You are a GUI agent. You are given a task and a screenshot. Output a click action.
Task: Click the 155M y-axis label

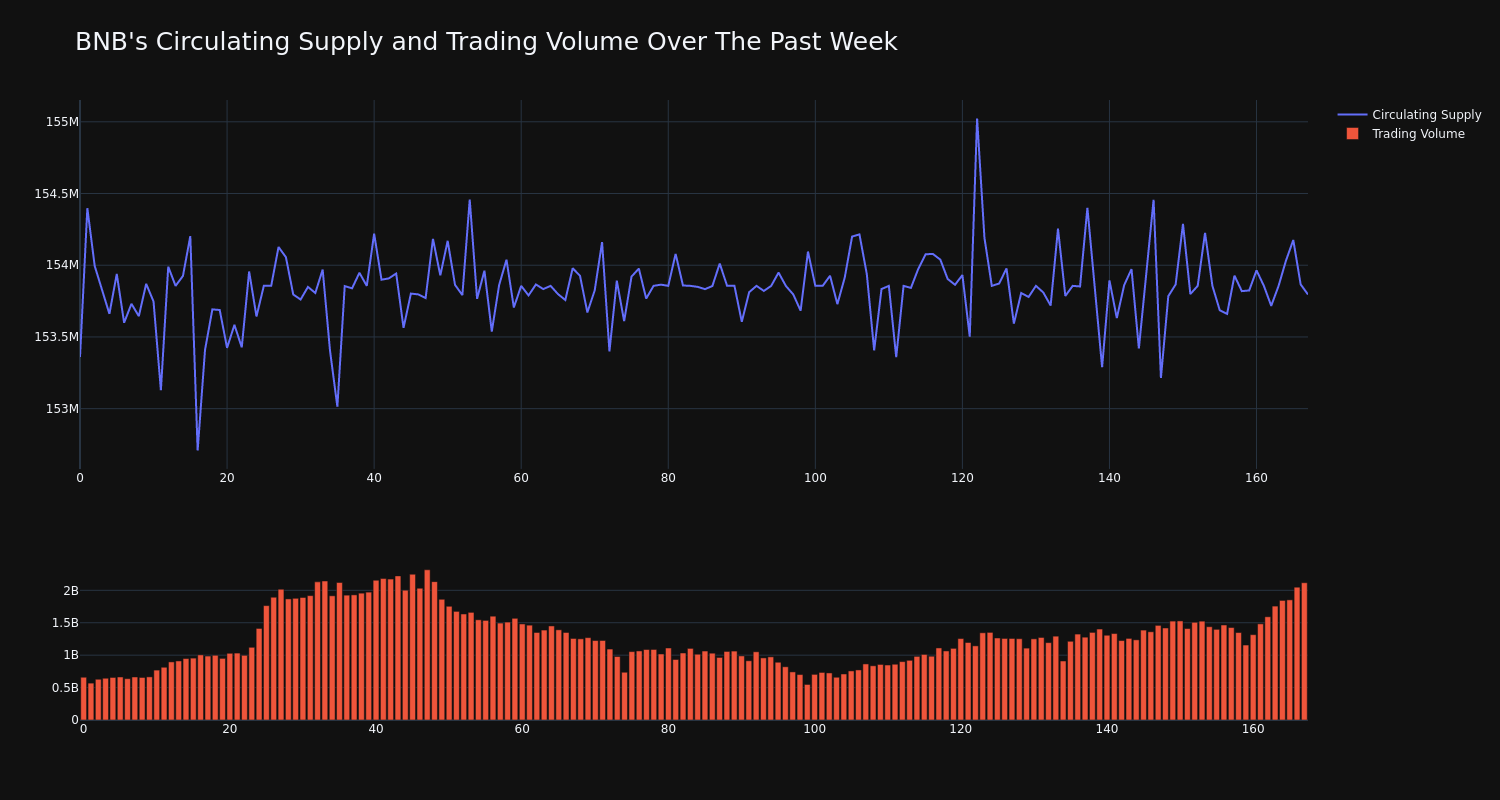click(62, 122)
